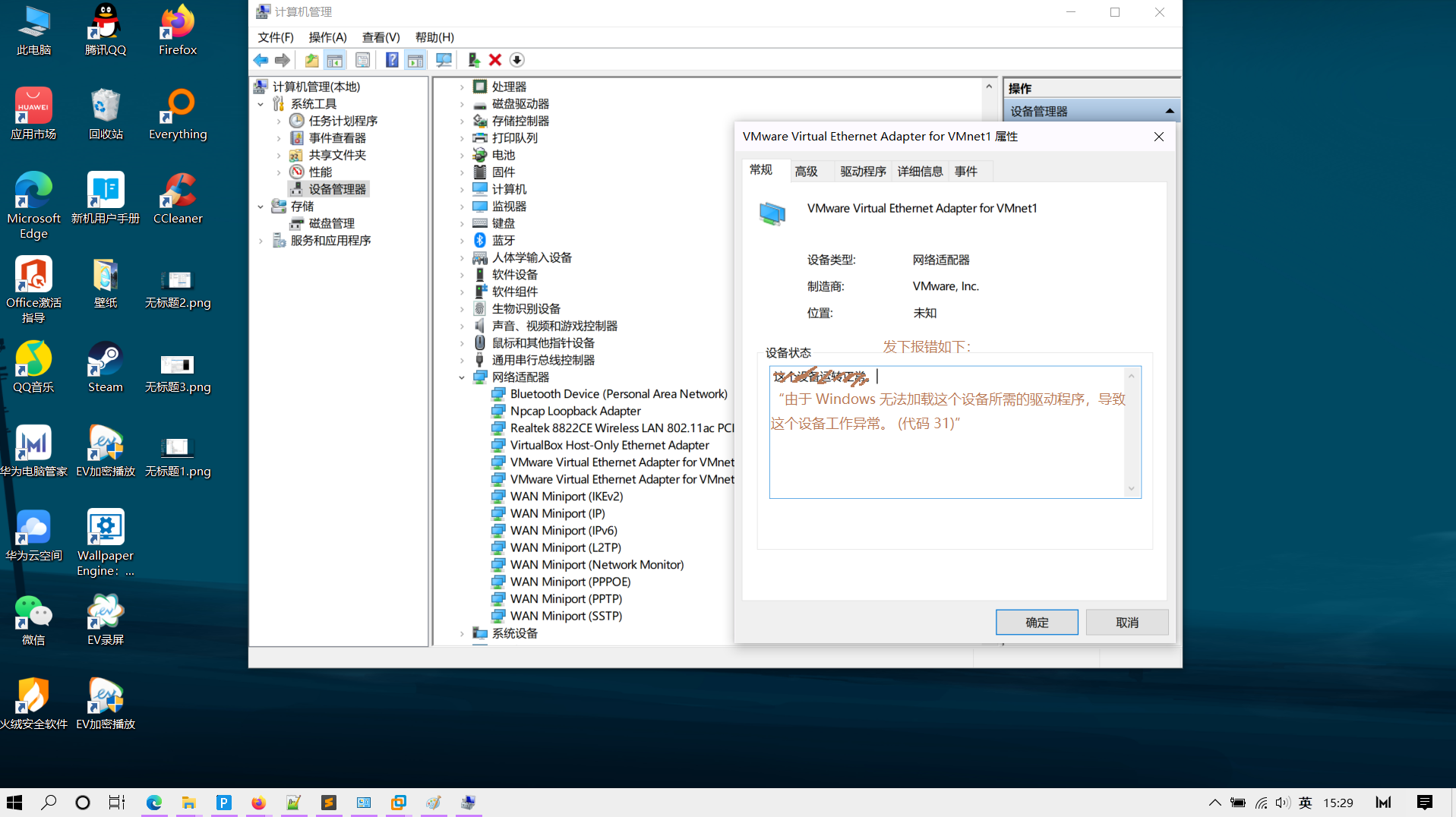
Task: Click the device list scroll-up arrow
Action: pos(989,87)
